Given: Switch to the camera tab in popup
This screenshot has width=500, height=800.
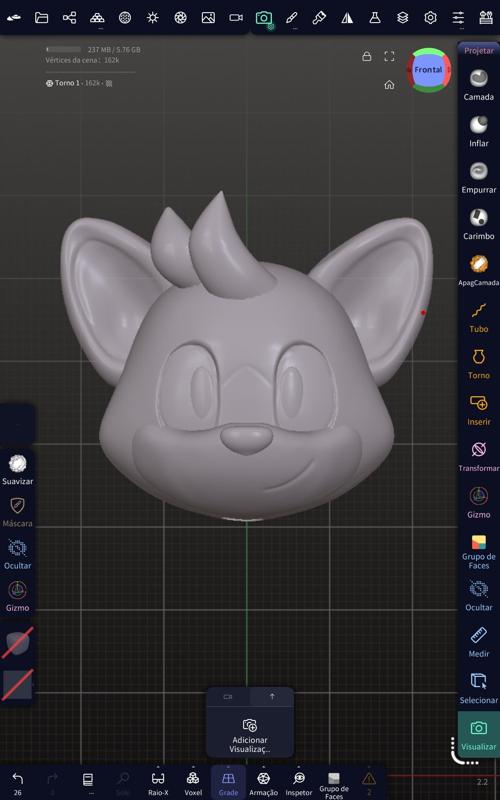Looking at the screenshot, I should (x=228, y=696).
